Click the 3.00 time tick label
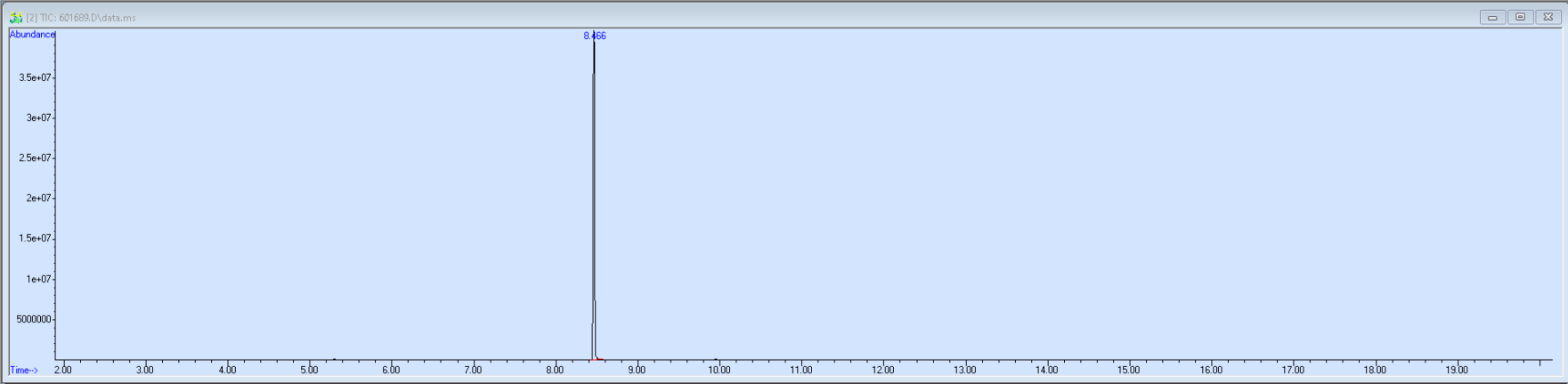The image size is (1568, 384). coord(145,370)
